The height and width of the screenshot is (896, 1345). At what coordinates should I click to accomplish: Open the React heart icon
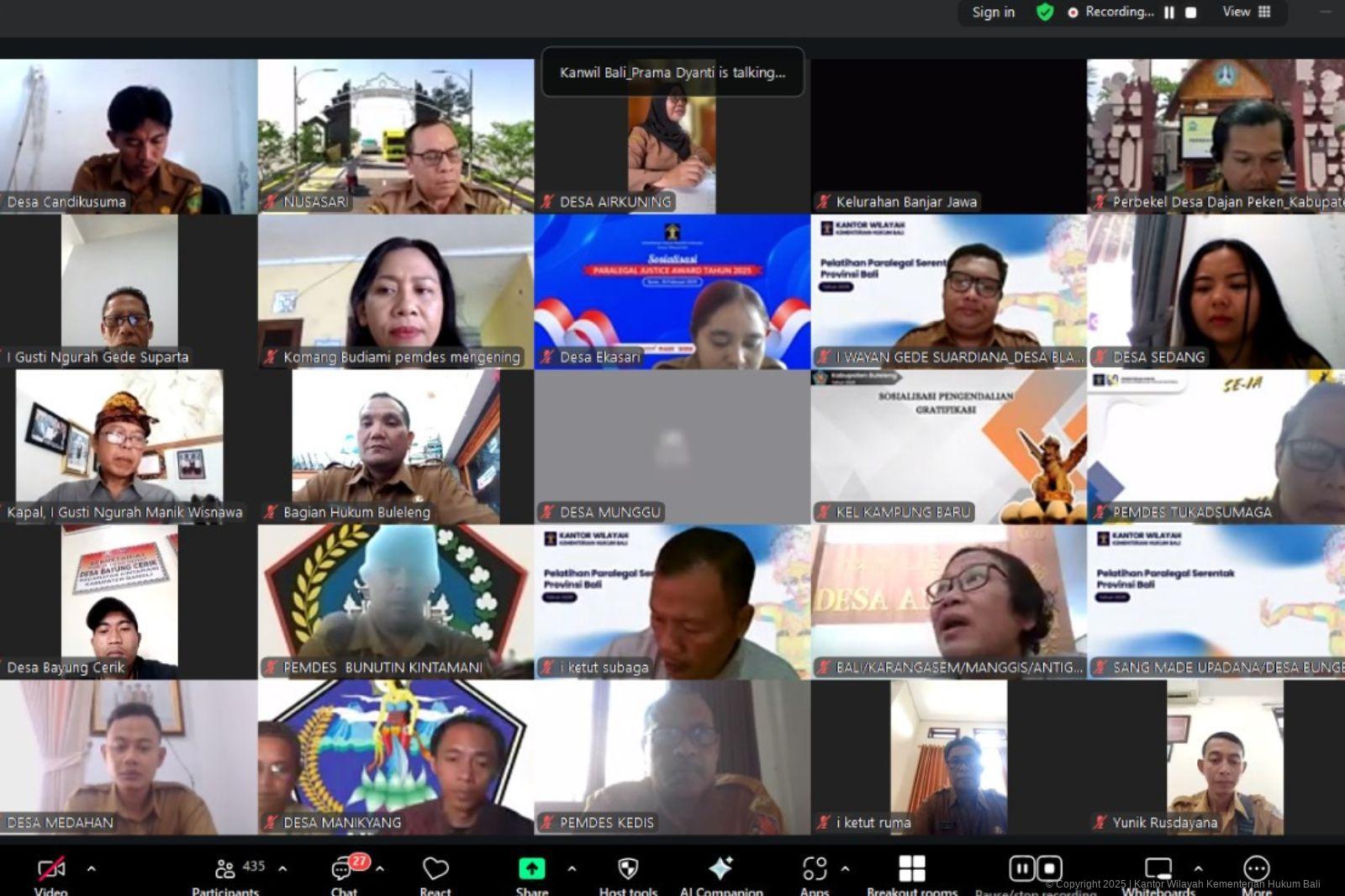point(435,870)
